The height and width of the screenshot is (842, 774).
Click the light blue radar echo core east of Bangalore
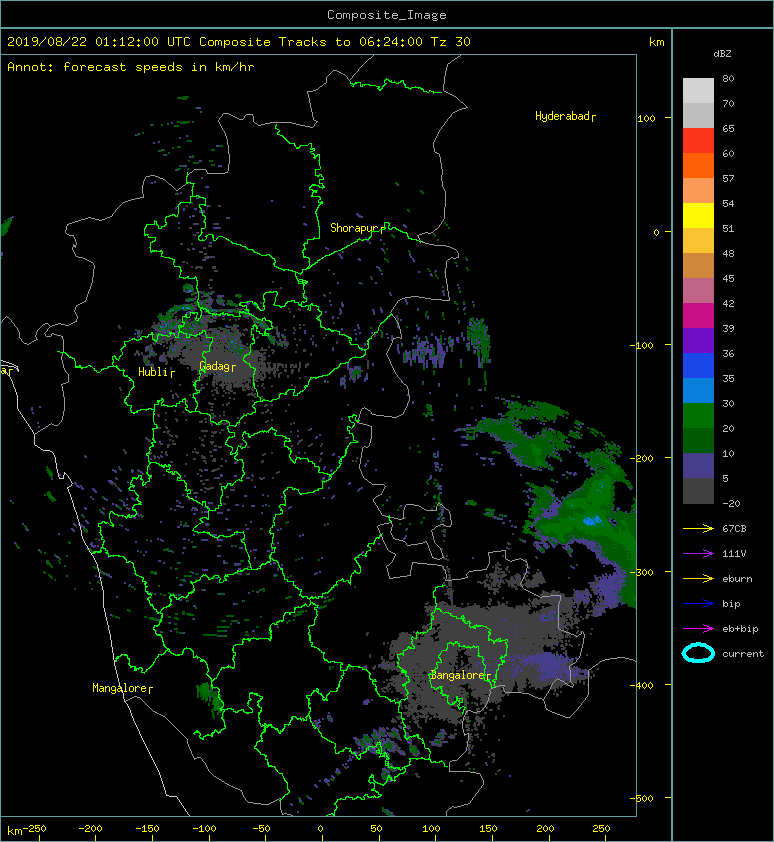(x=592, y=521)
